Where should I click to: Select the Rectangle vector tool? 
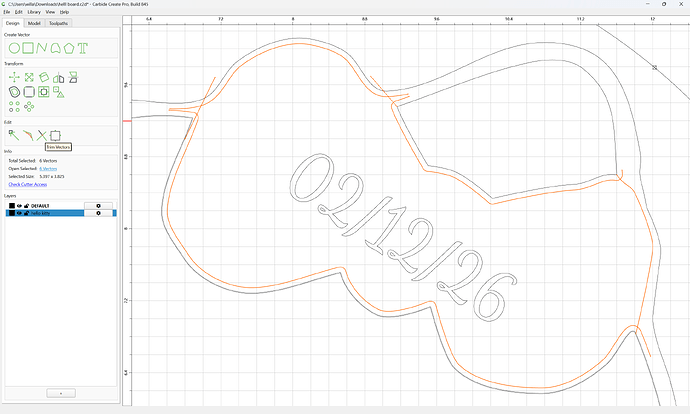(x=28, y=48)
